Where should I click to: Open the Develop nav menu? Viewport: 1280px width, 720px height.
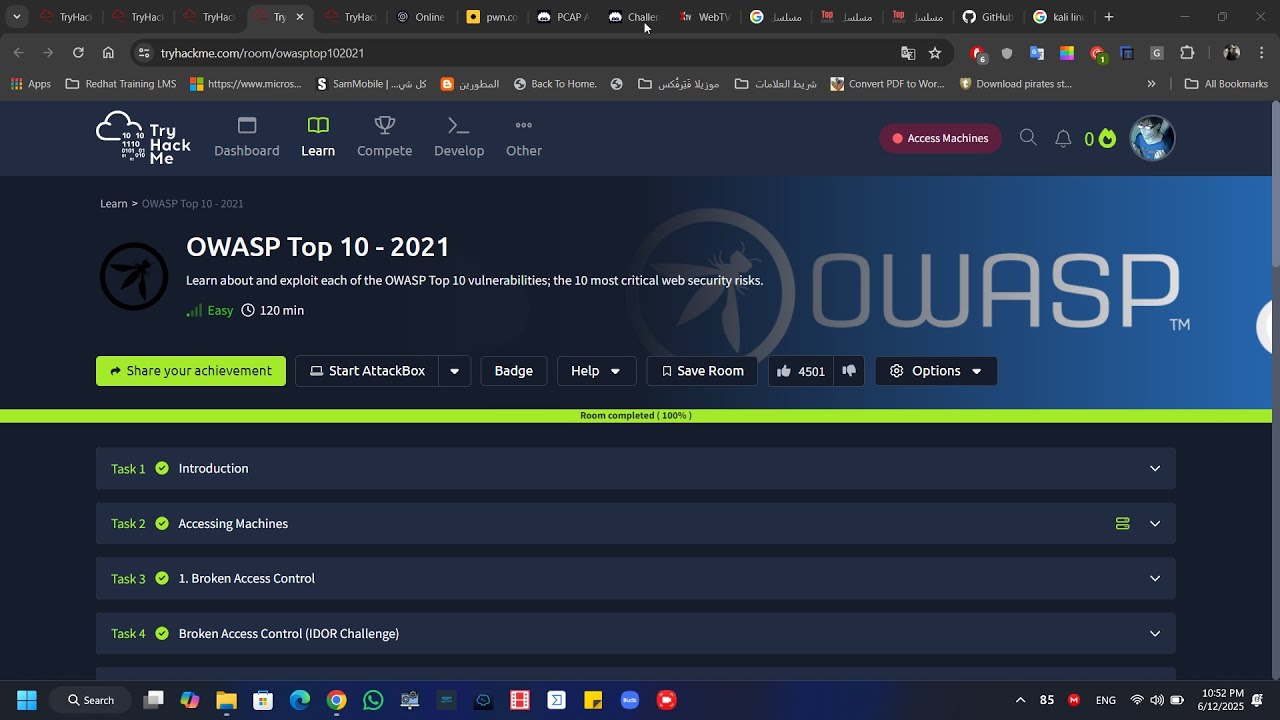(459, 138)
